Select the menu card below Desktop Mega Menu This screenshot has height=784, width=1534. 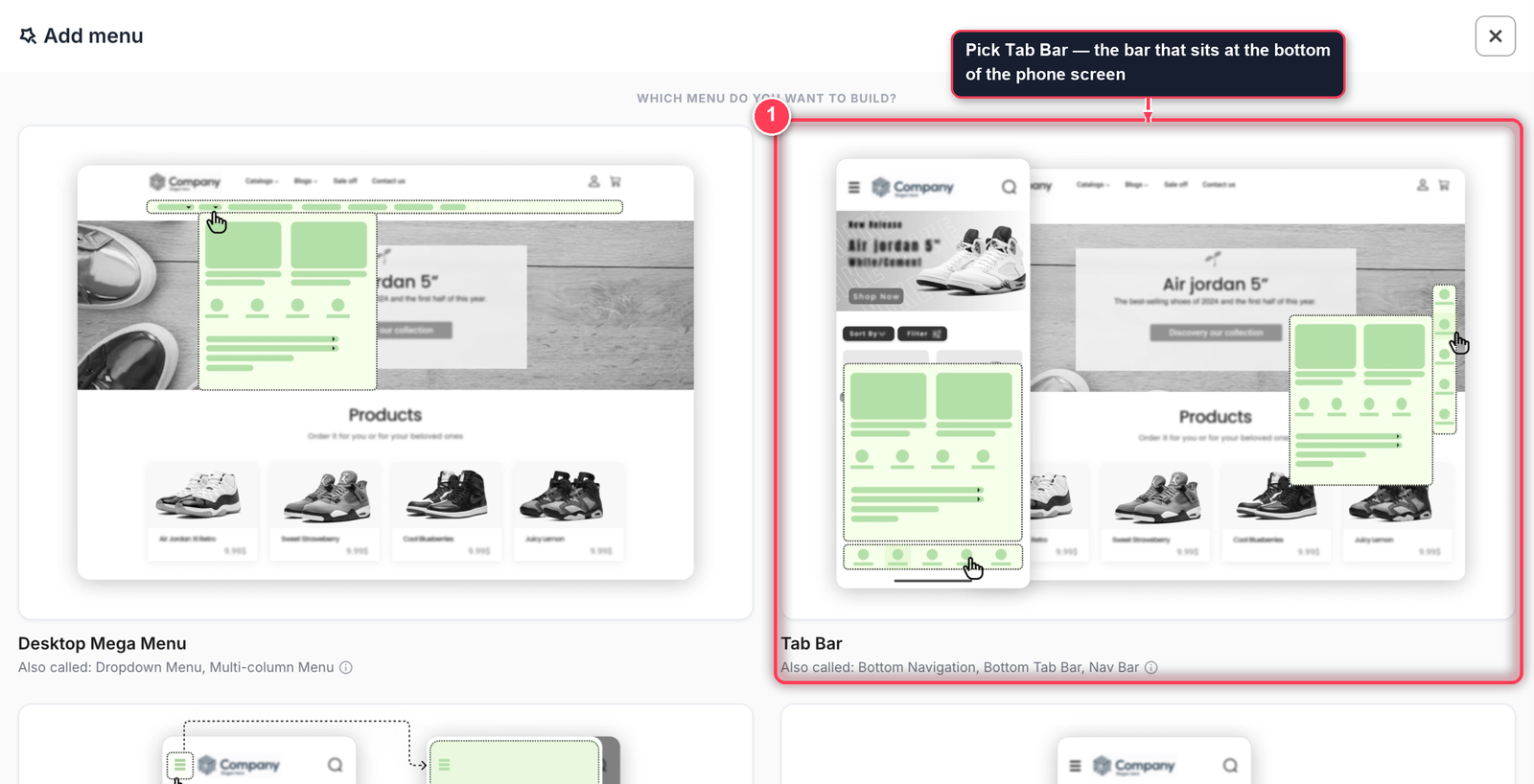point(385,745)
